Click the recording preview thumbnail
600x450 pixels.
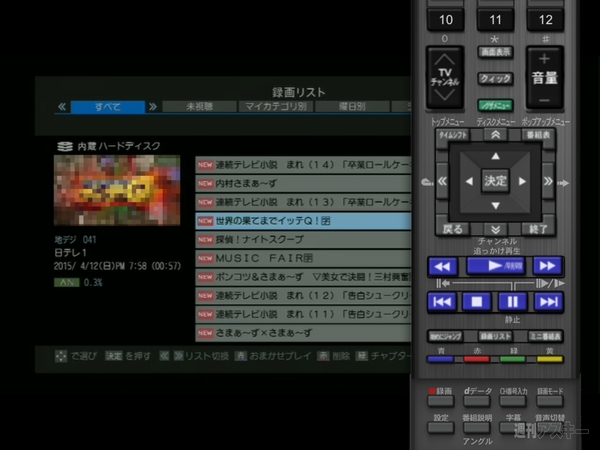tap(117, 190)
